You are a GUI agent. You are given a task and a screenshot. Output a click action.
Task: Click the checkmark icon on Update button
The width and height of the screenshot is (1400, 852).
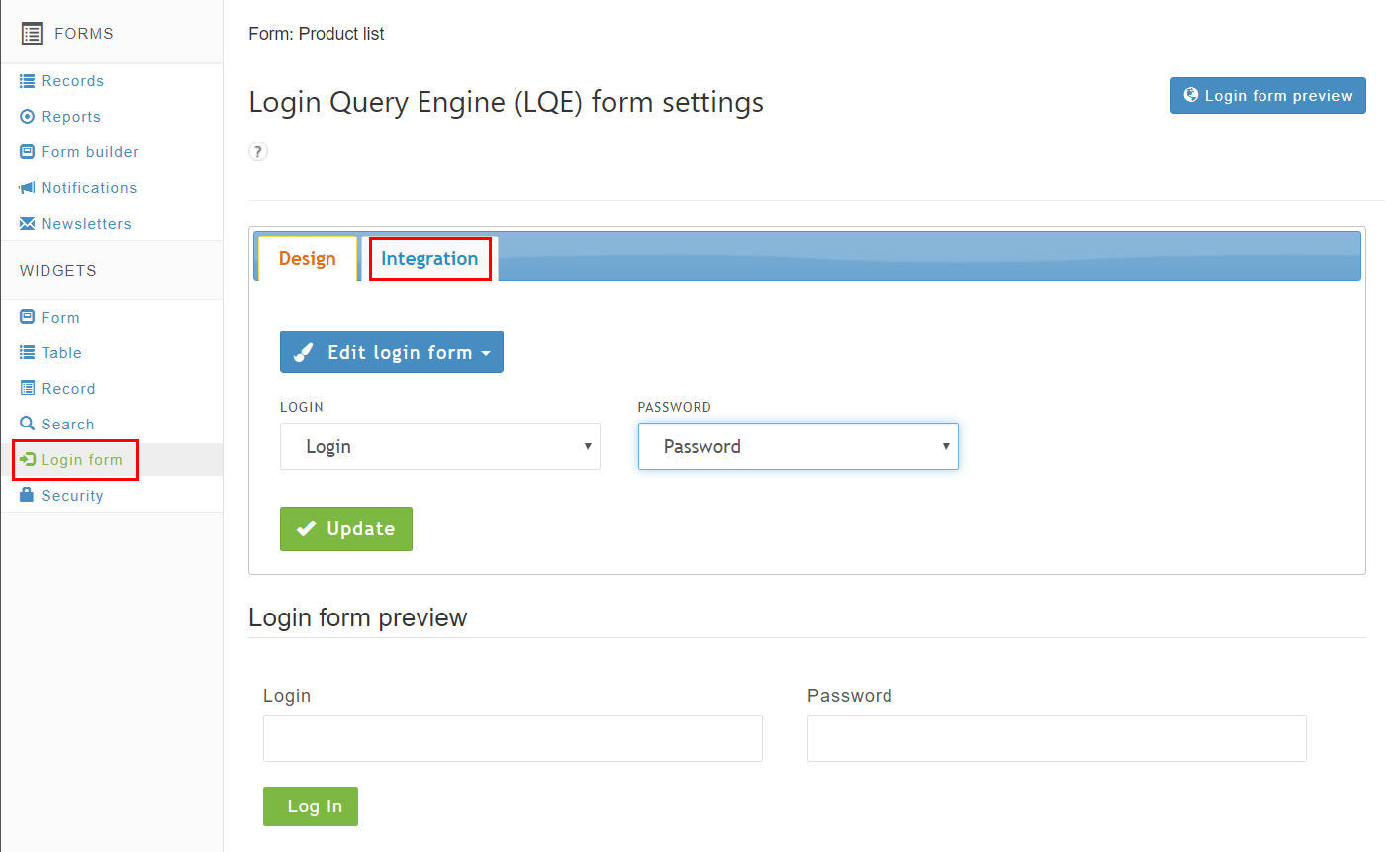306,528
